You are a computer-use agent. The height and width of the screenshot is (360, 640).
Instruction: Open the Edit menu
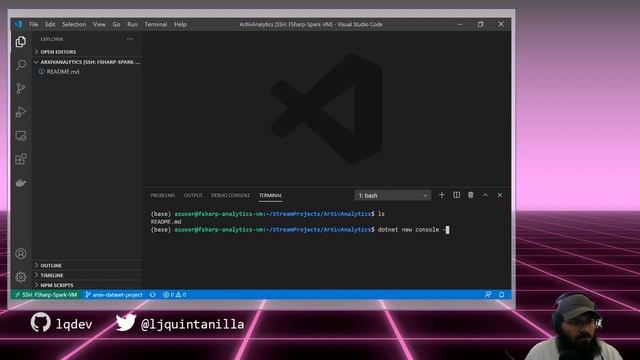(50, 24)
